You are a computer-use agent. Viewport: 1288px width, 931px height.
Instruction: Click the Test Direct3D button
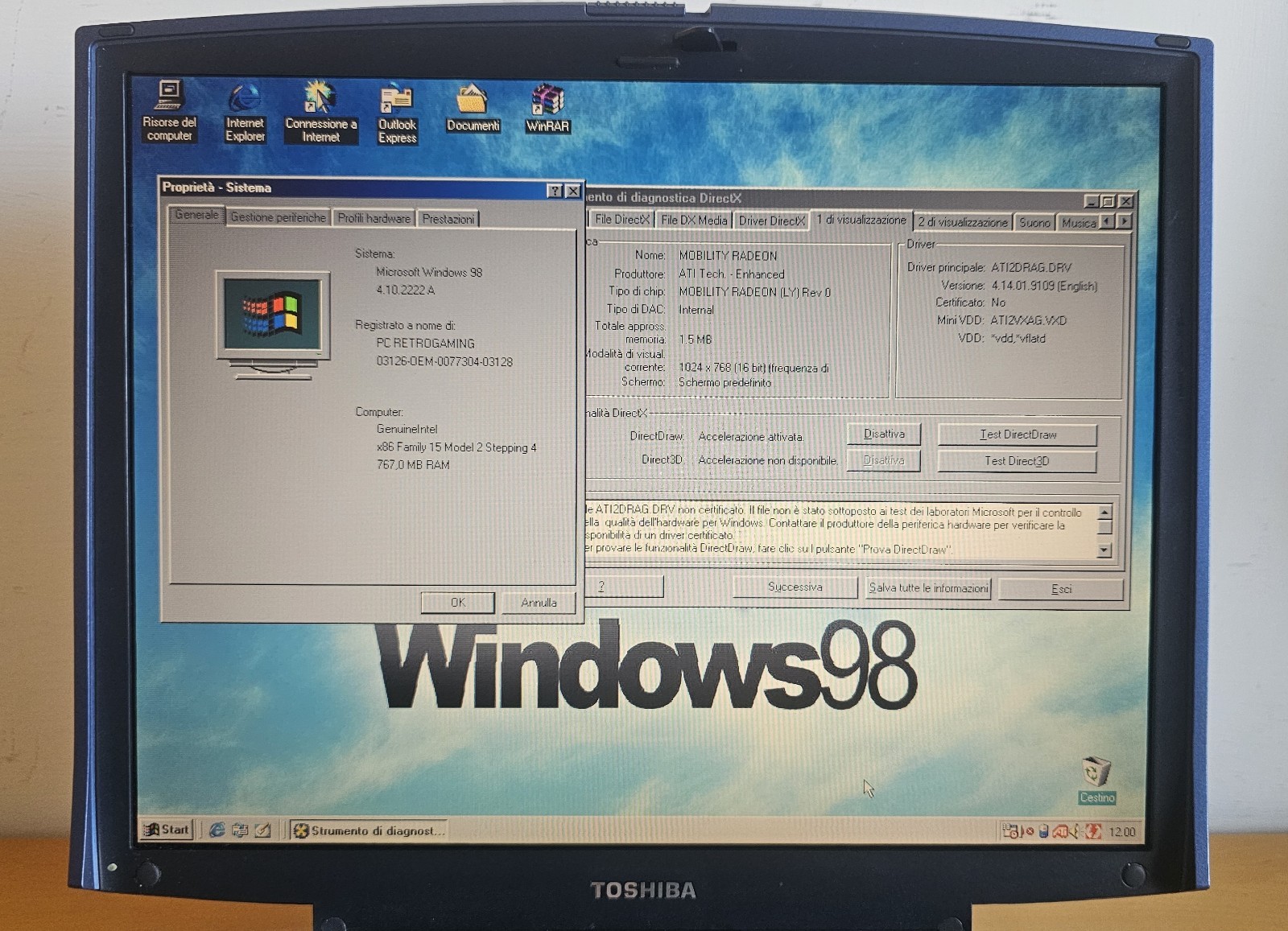[1017, 462]
